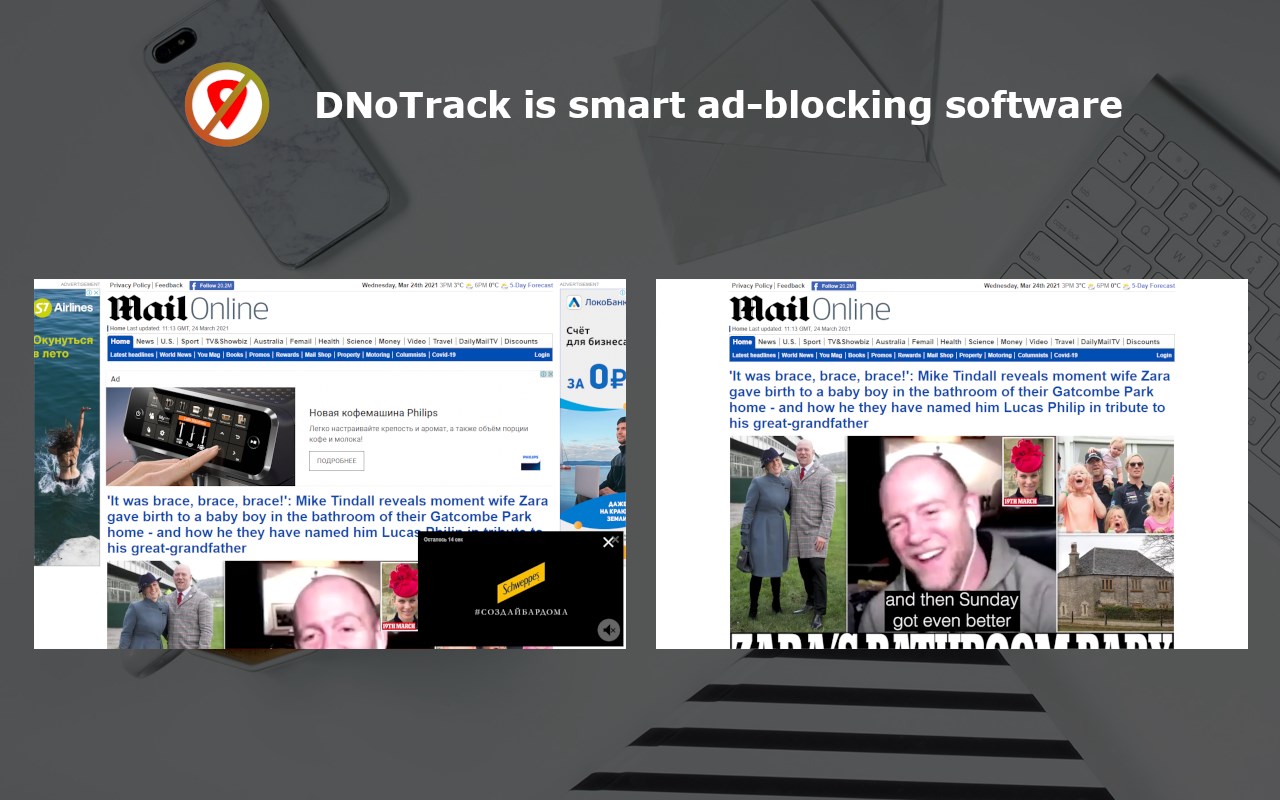1280x800 pixels.
Task: Open 5-Day Forecast link in left screenshot
Action: pos(531,285)
